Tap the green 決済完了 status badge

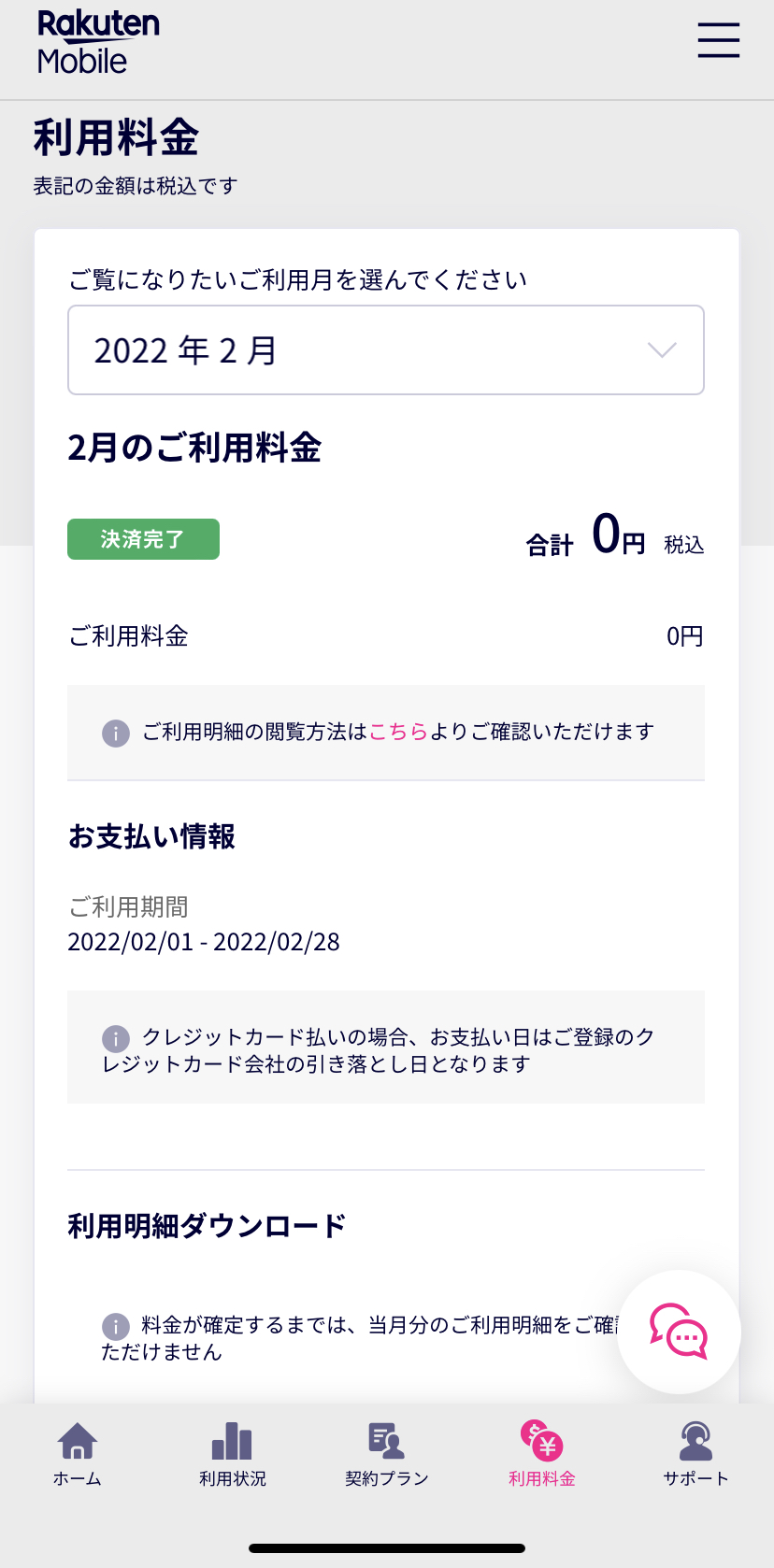(143, 539)
